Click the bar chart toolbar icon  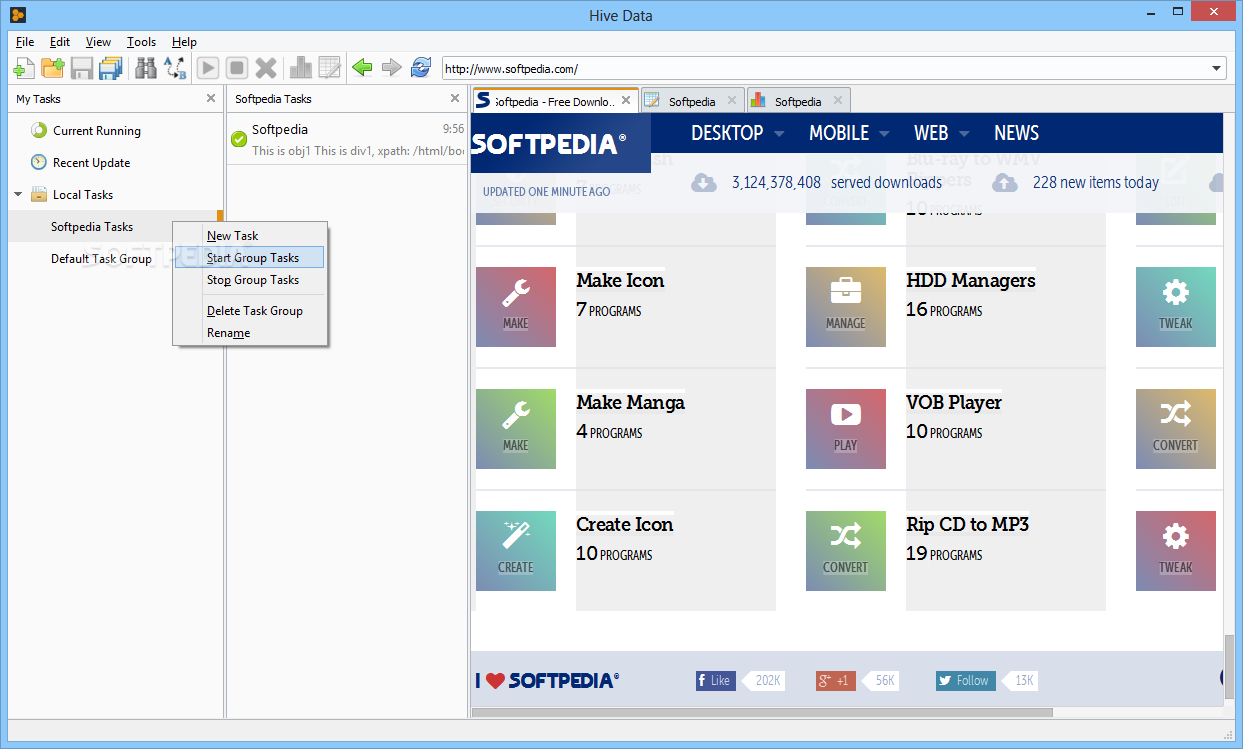tap(300, 68)
